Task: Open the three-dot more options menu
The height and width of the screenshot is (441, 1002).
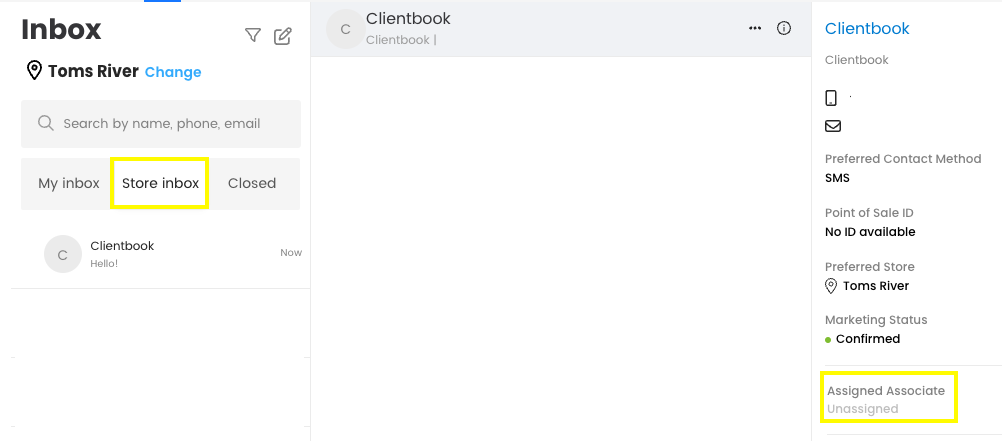Action: tap(755, 28)
